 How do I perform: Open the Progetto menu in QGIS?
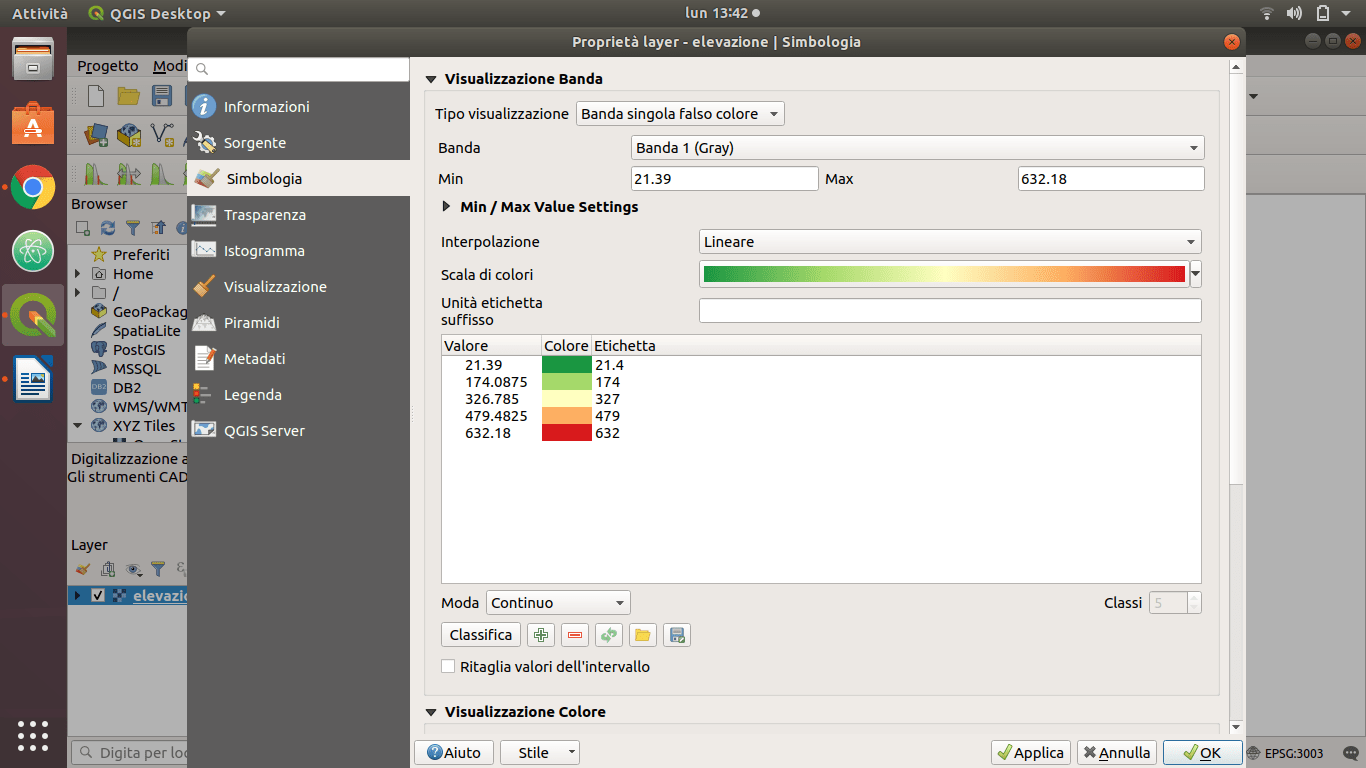(x=108, y=66)
